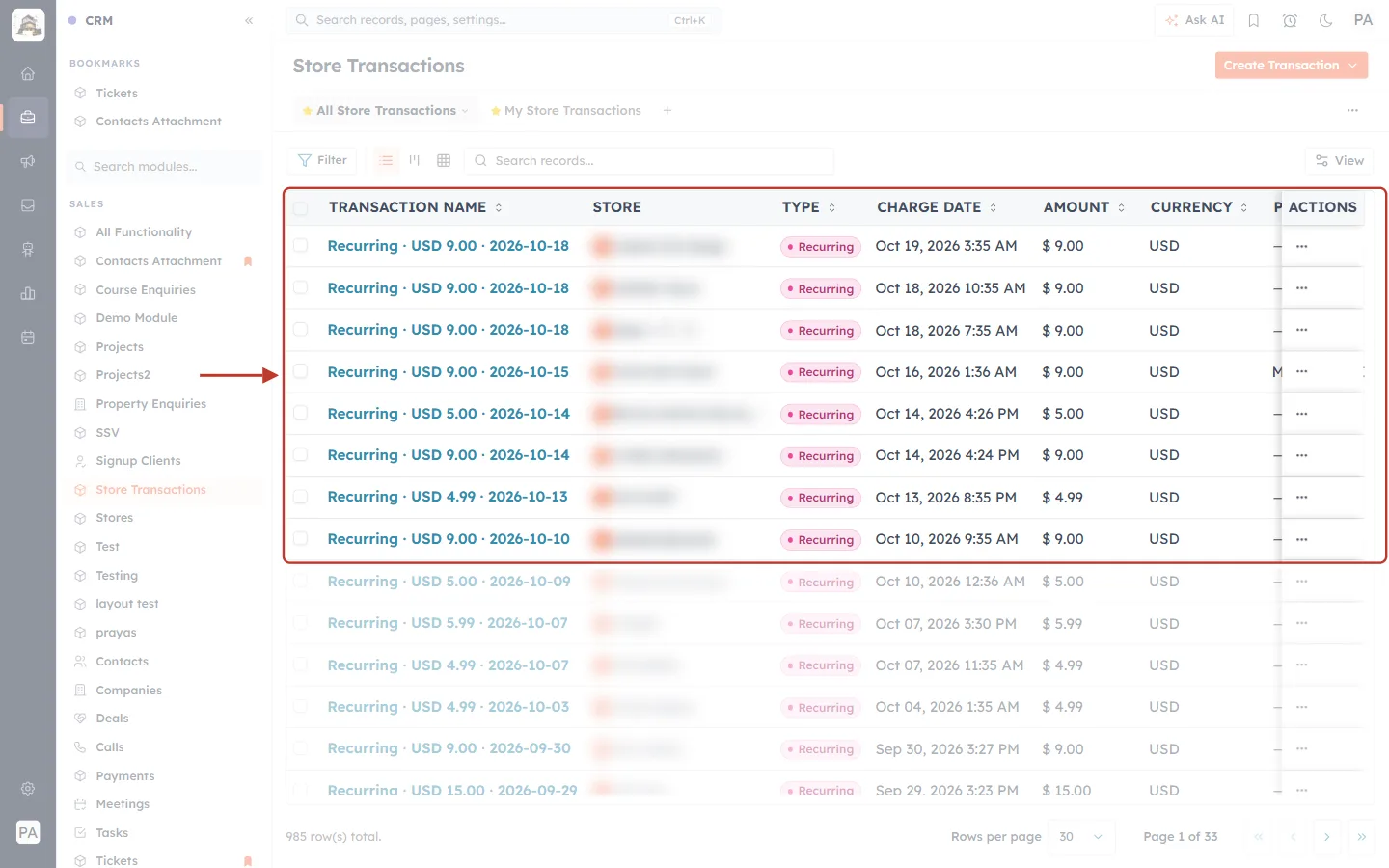Open Course Enquiries module in sidebar
The width and height of the screenshot is (1389, 868).
click(146, 289)
